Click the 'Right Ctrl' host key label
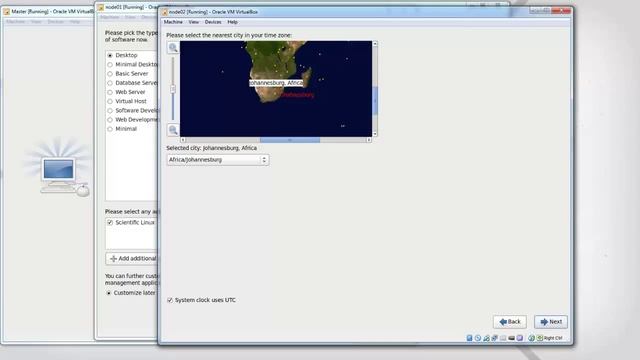This screenshot has width=640, height=360. coord(553,338)
